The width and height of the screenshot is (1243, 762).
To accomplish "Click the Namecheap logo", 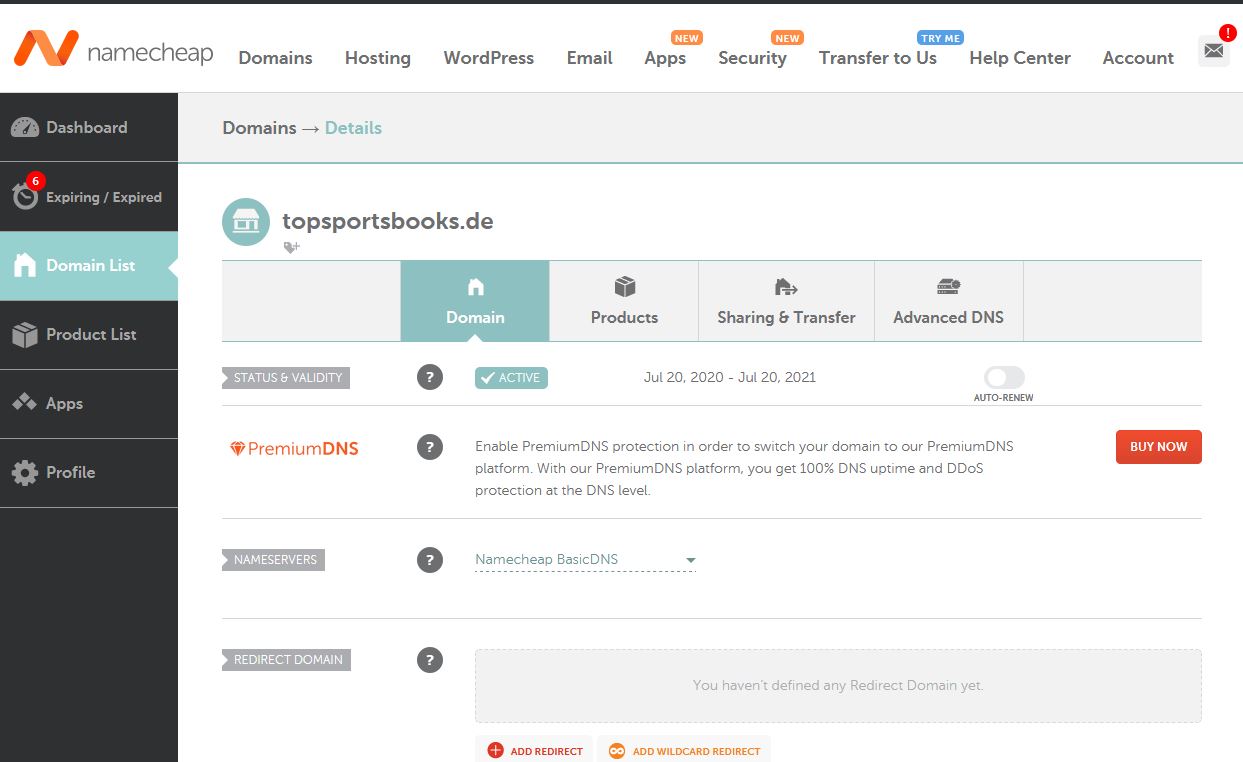I will pyautogui.click(x=113, y=50).
